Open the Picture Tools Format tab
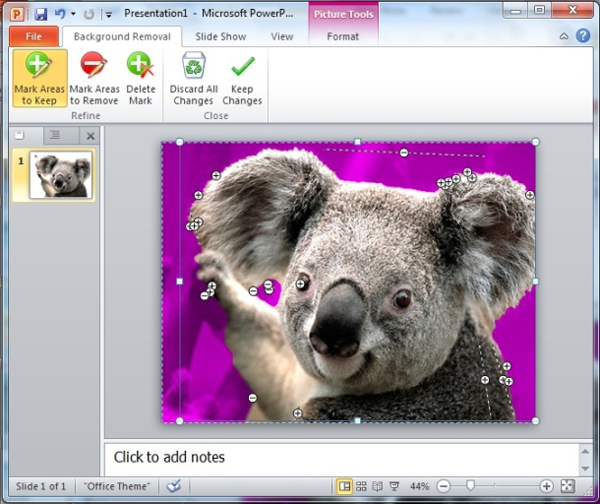Screen dimensions: 600x504 (343, 36)
